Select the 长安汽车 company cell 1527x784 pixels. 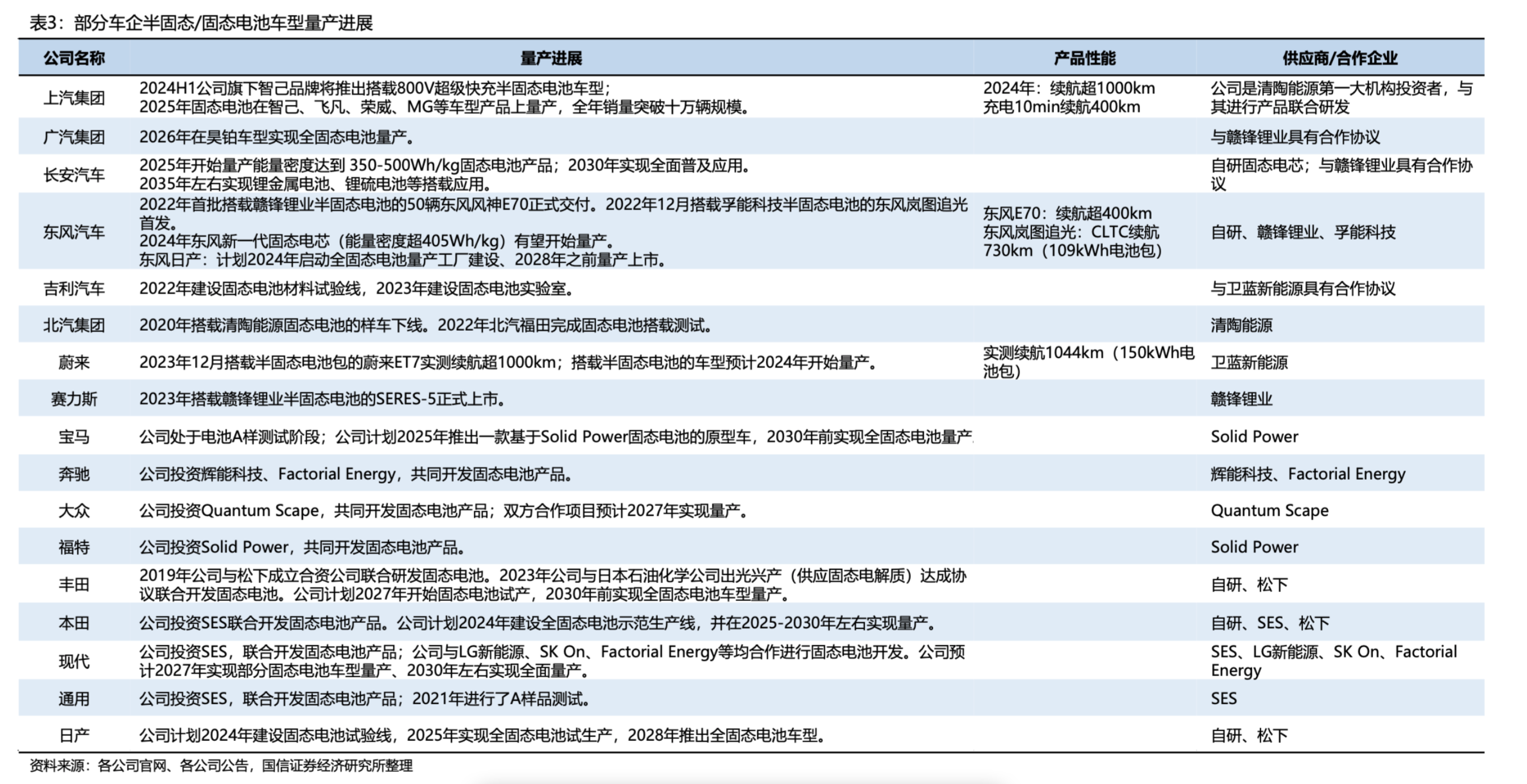[x=74, y=175]
